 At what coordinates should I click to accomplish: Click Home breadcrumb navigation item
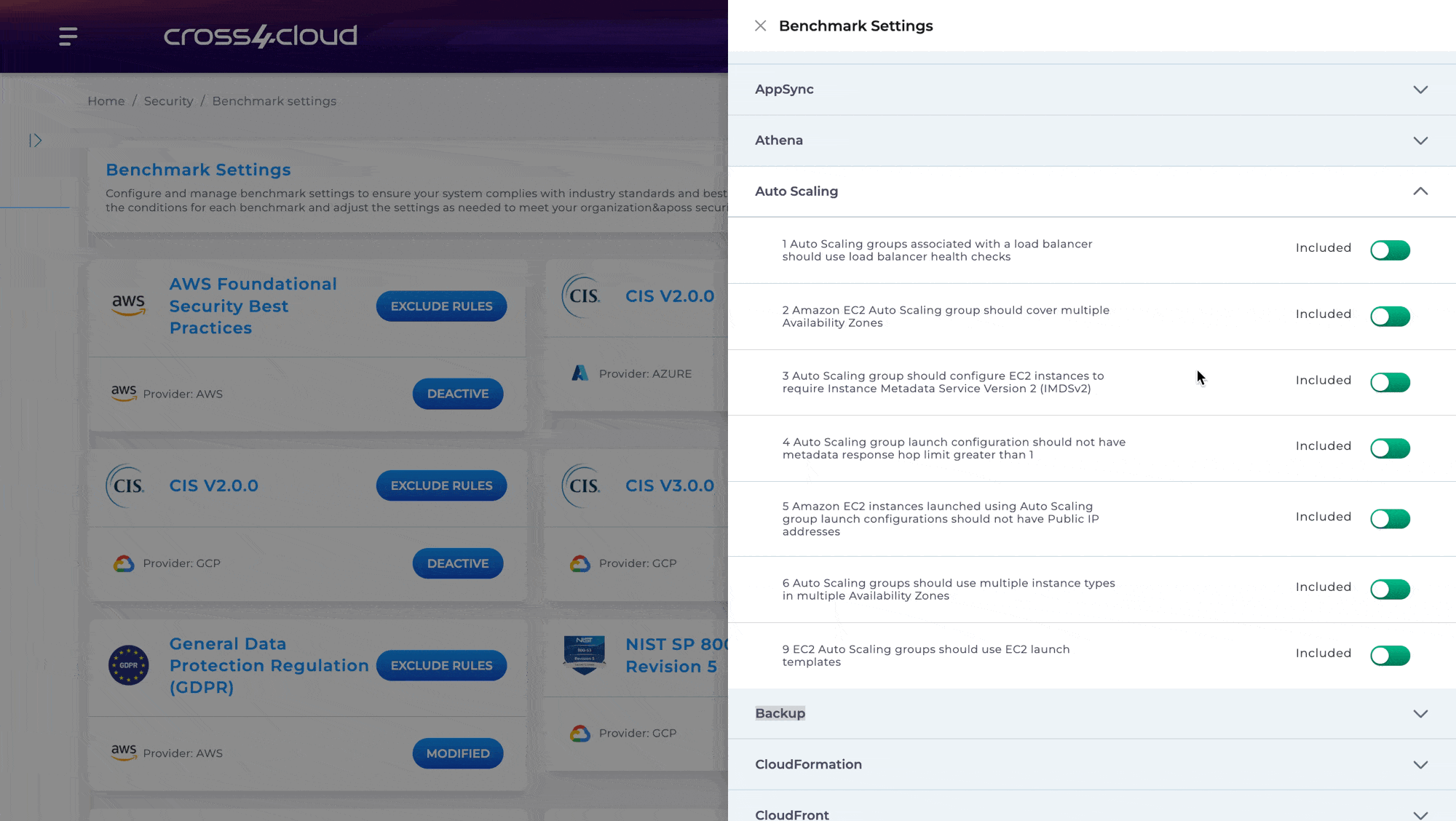coord(106,100)
